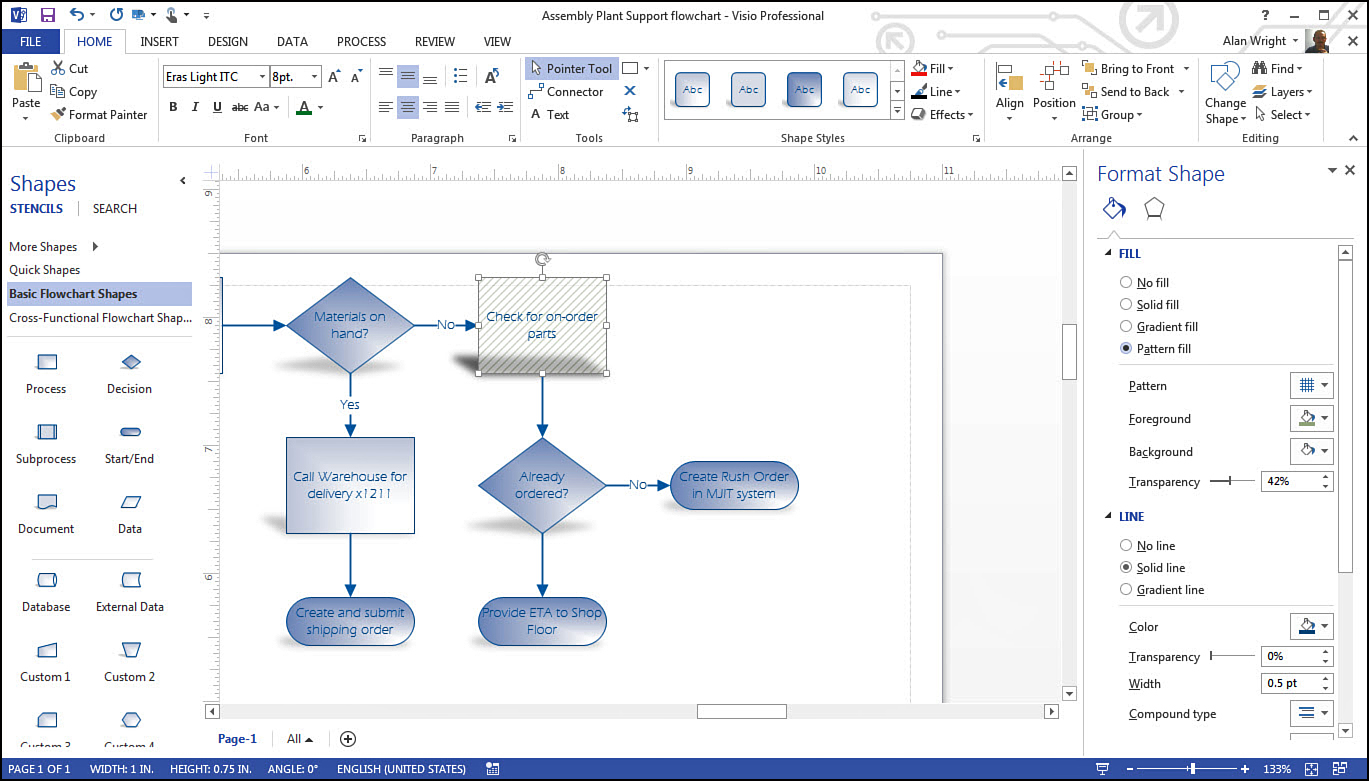Click the Connection Point X tool

[x=630, y=91]
